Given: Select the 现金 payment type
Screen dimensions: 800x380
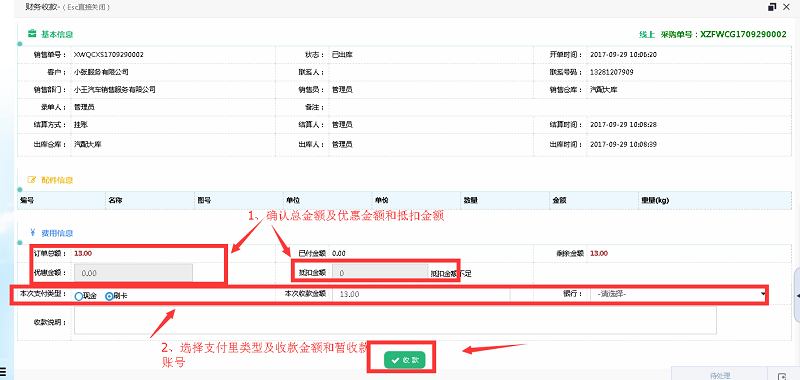Looking at the screenshot, I should (x=79, y=296).
